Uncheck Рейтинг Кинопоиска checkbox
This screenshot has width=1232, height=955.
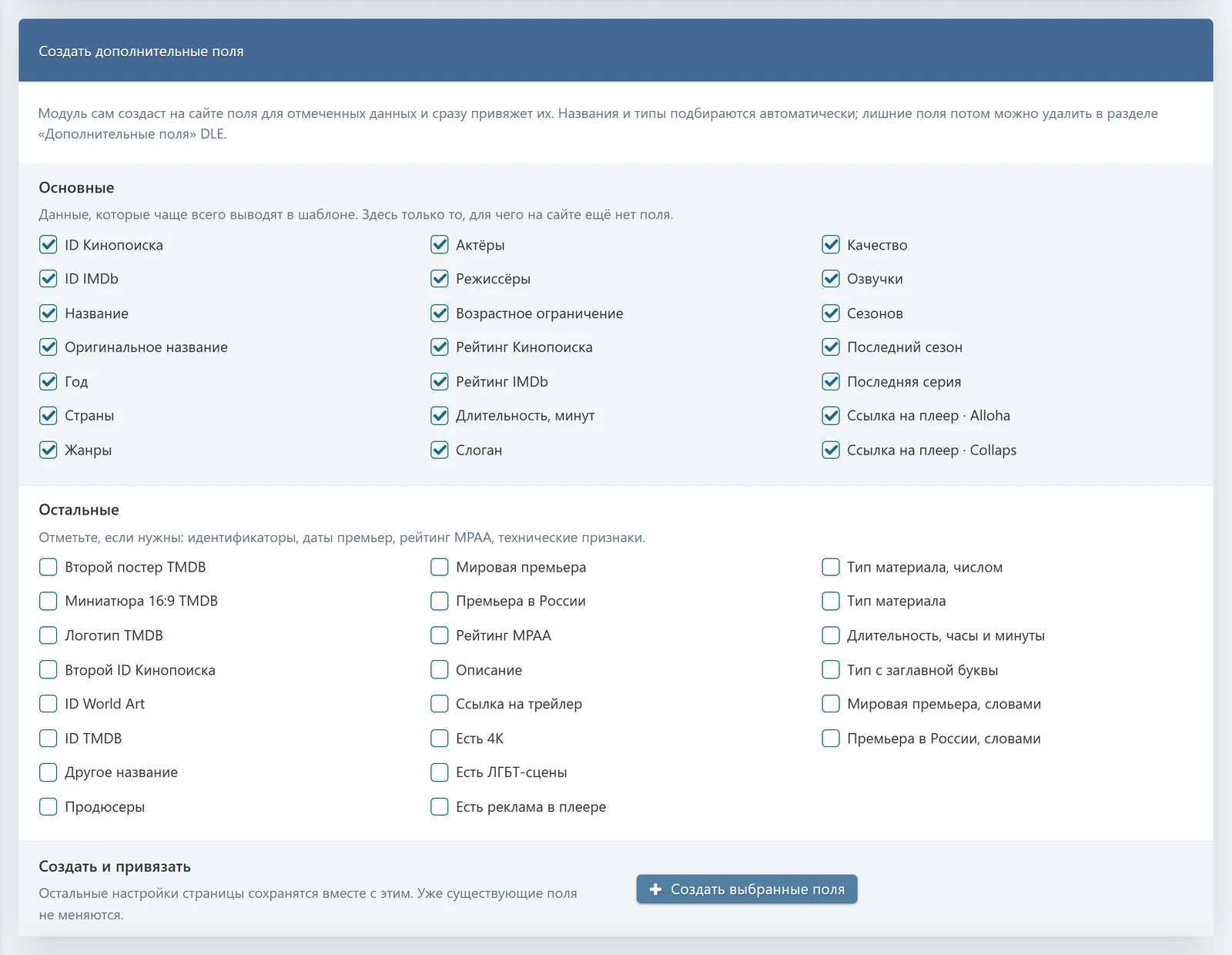440,347
